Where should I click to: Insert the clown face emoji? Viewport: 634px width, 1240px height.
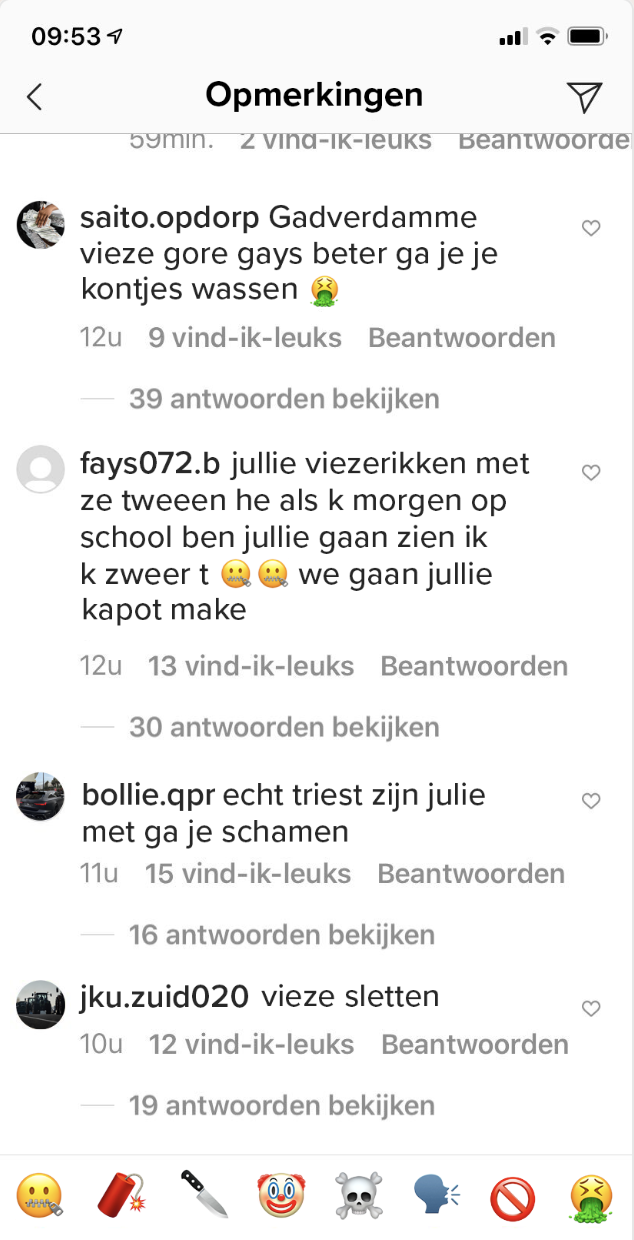[x=281, y=1195]
